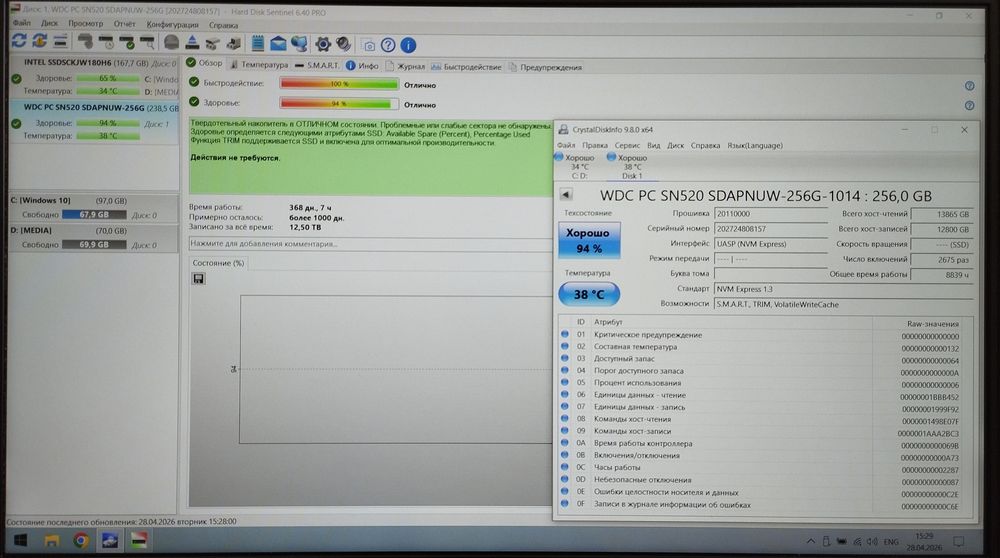This screenshot has width=1000, height=558.
Task: Open Конфигурация menu in Hard Disk Sentinel
Action: (x=172, y=25)
